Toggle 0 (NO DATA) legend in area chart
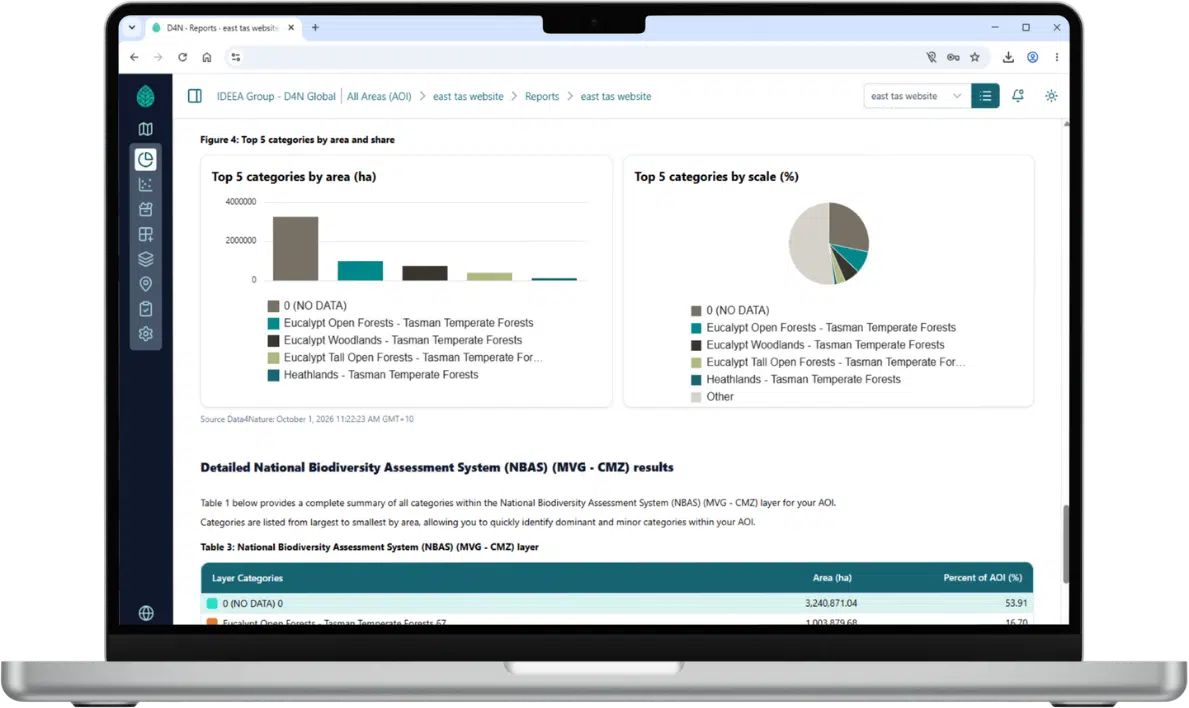Viewport: 1189px width, 708px height. point(307,305)
